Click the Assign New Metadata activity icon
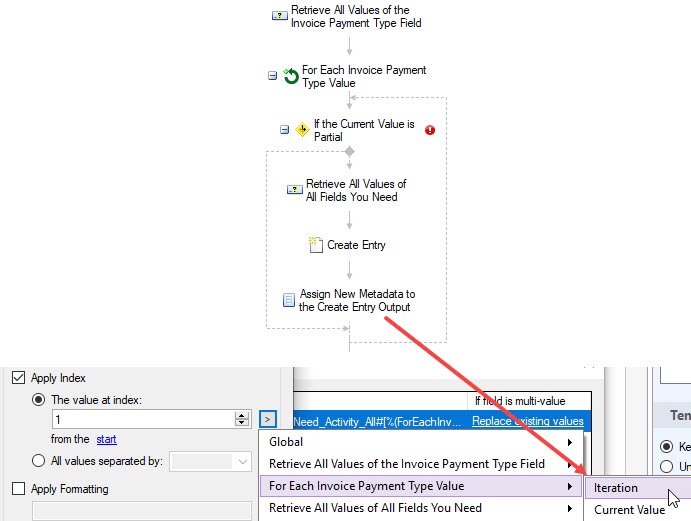This screenshot has width=691, height=521. click(288, 300)
